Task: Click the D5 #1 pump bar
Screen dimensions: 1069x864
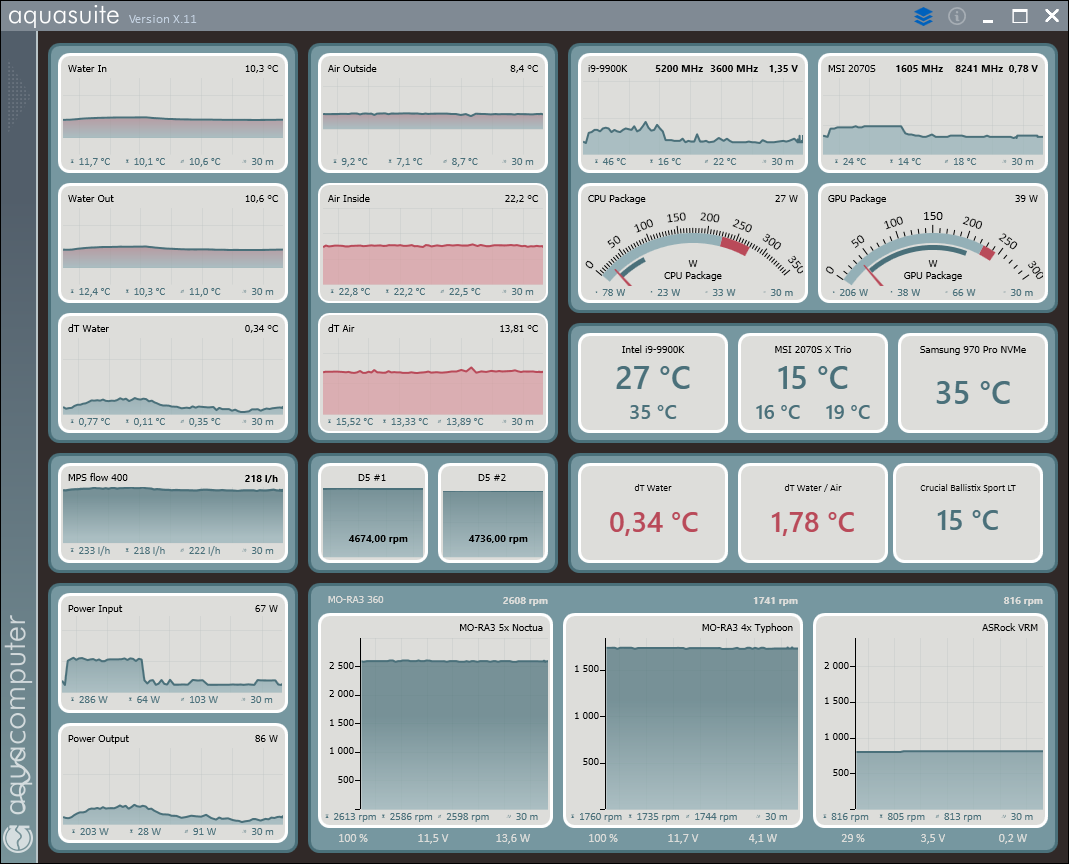Action: pos(373,513)
